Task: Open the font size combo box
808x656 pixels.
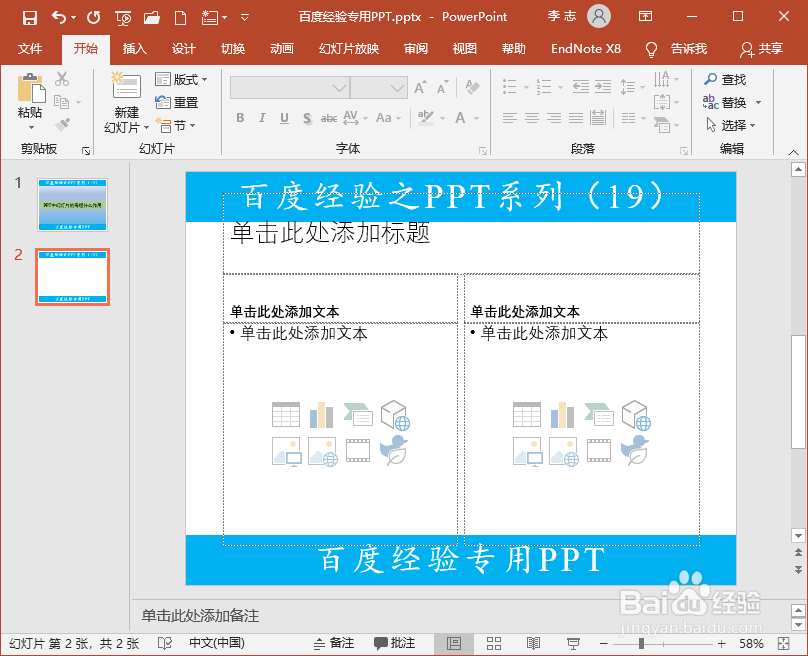Action: click(379, 88)
